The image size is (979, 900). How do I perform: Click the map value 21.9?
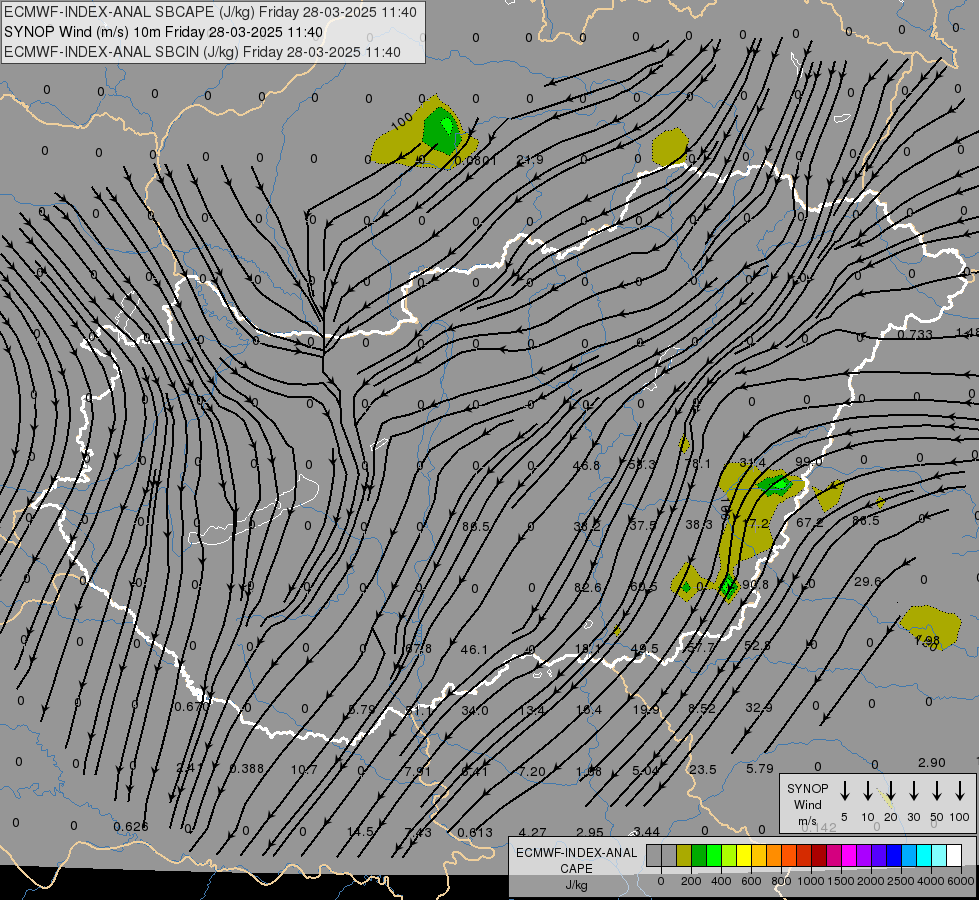click(529, 160)
